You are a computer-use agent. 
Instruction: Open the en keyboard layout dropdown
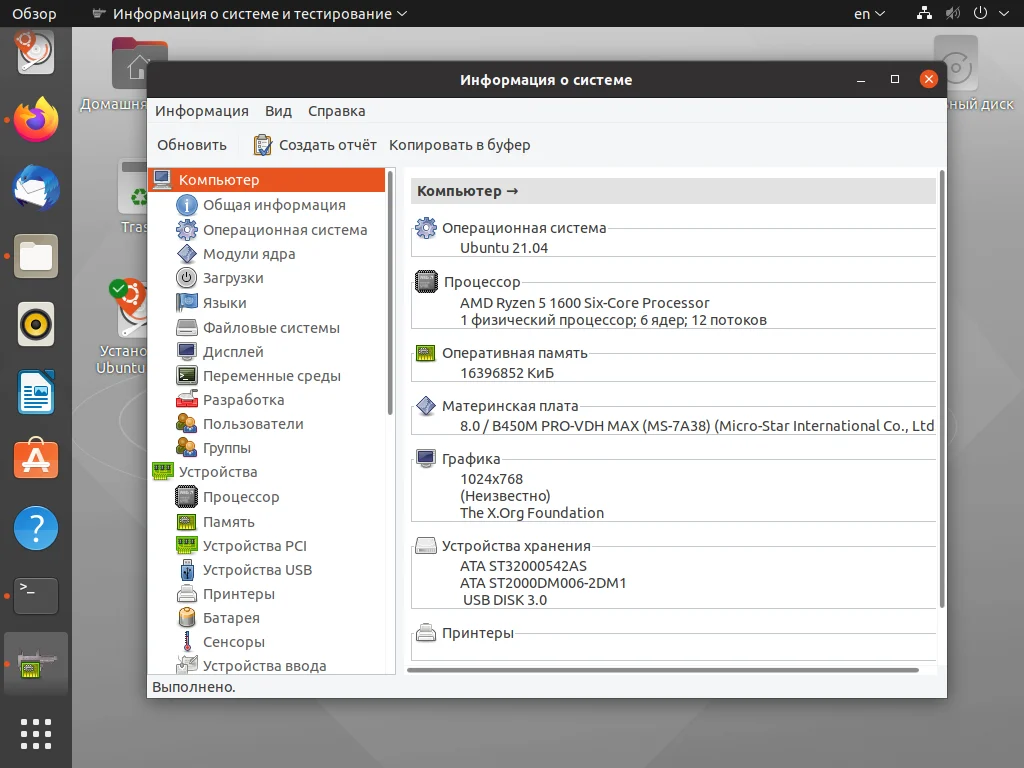click(x=866, y=13)
